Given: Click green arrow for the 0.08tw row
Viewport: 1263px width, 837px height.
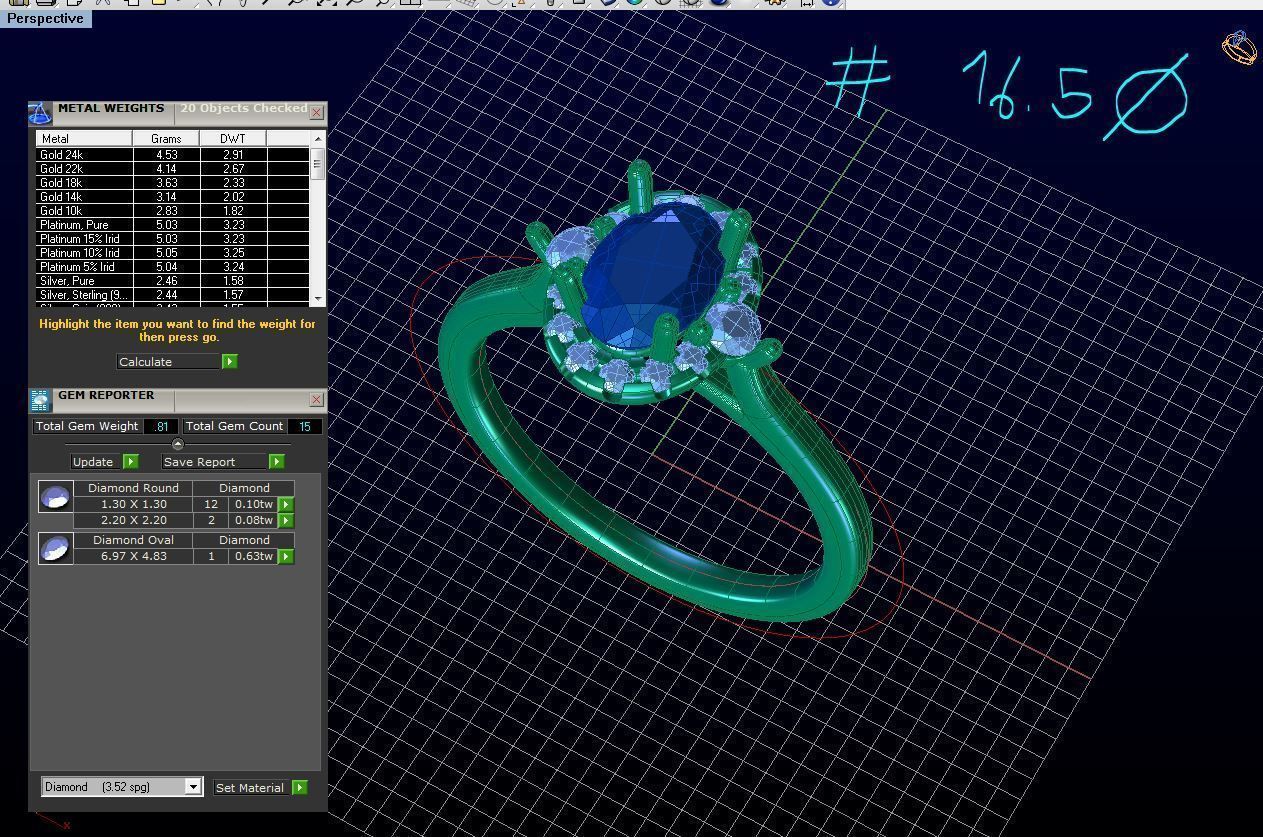Looking at the screenshot, I should (286, 520).
